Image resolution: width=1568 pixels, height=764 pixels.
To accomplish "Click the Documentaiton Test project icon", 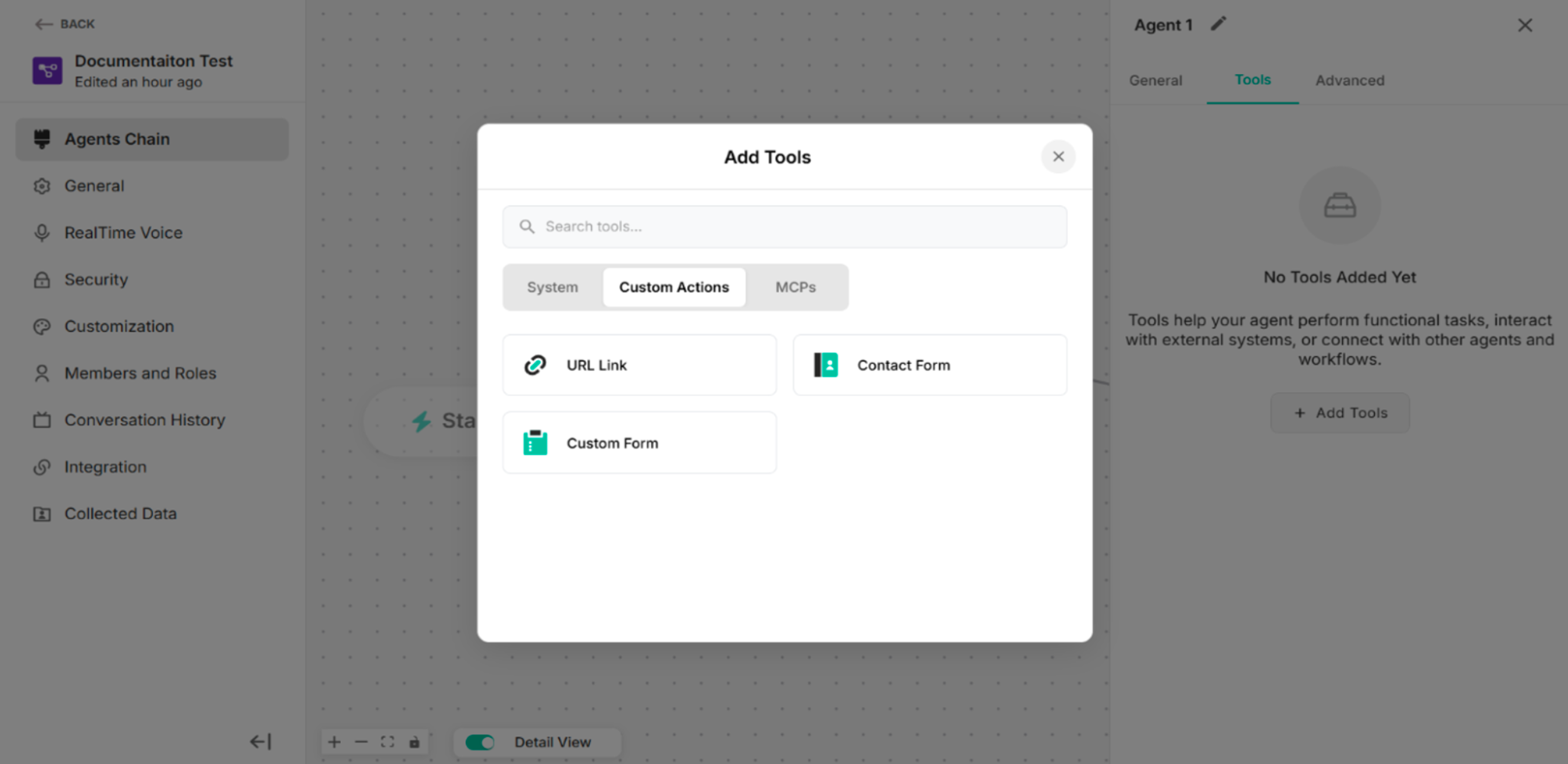I will pyautogui.click(x=47, y=71).
